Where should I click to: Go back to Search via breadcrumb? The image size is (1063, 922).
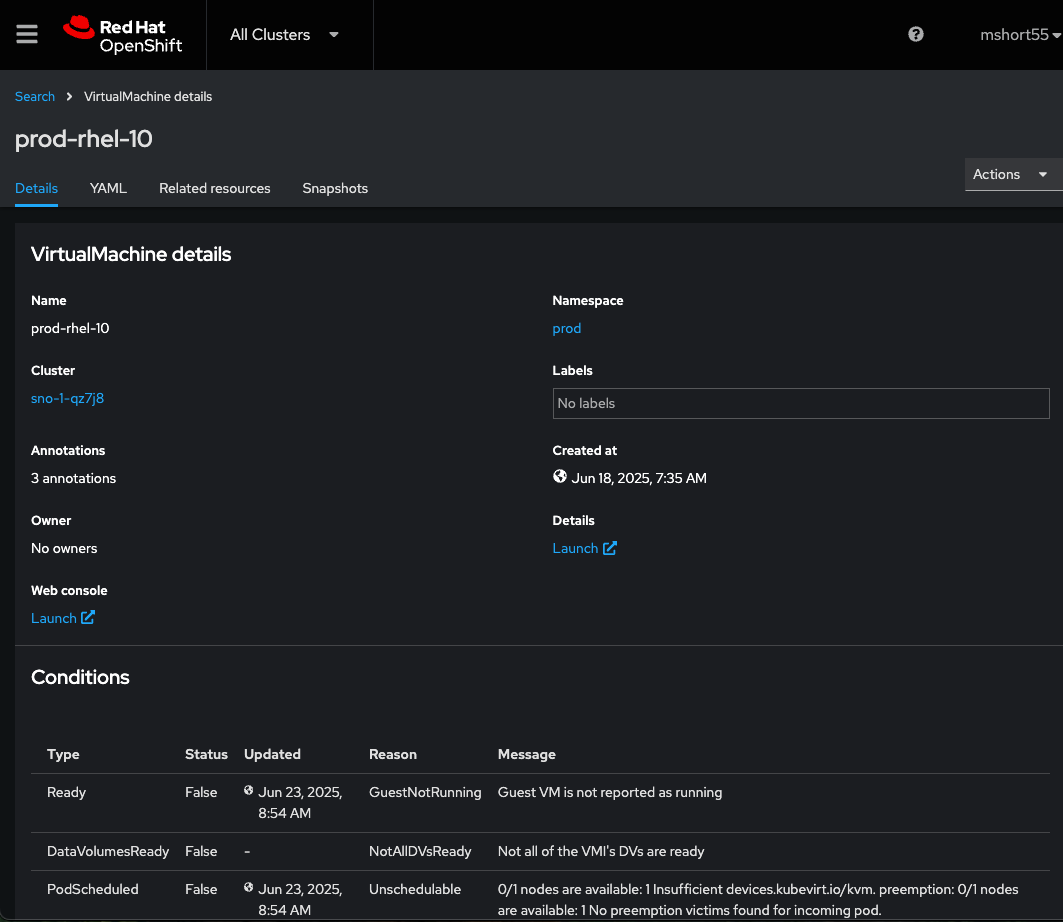35,97
